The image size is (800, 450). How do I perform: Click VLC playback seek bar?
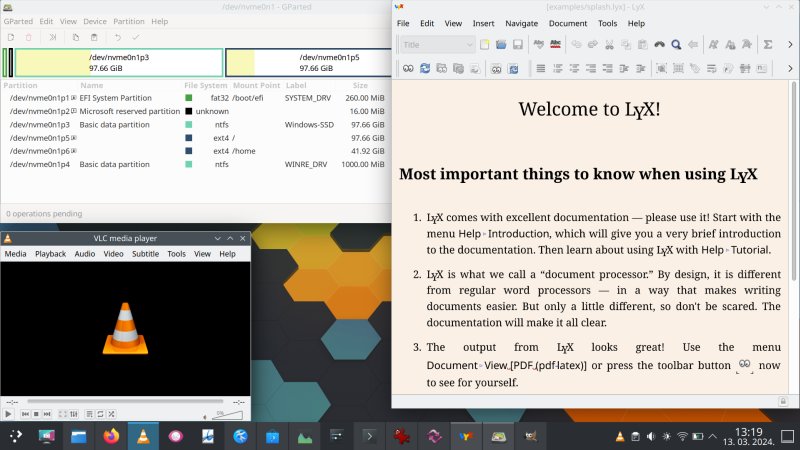pos(125,402)
